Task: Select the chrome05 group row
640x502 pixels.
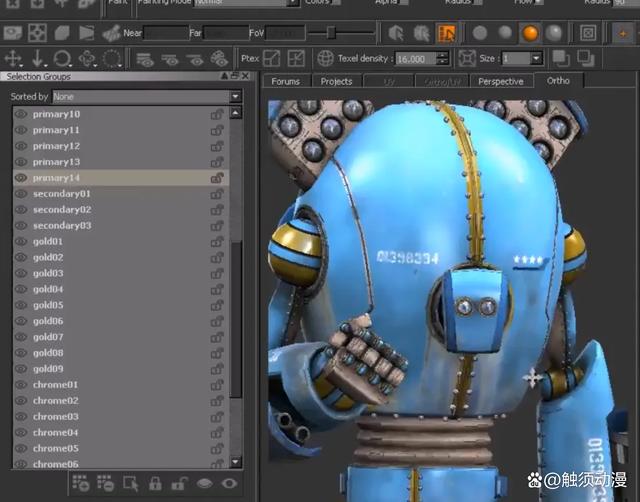Action: tap(121, 449)
